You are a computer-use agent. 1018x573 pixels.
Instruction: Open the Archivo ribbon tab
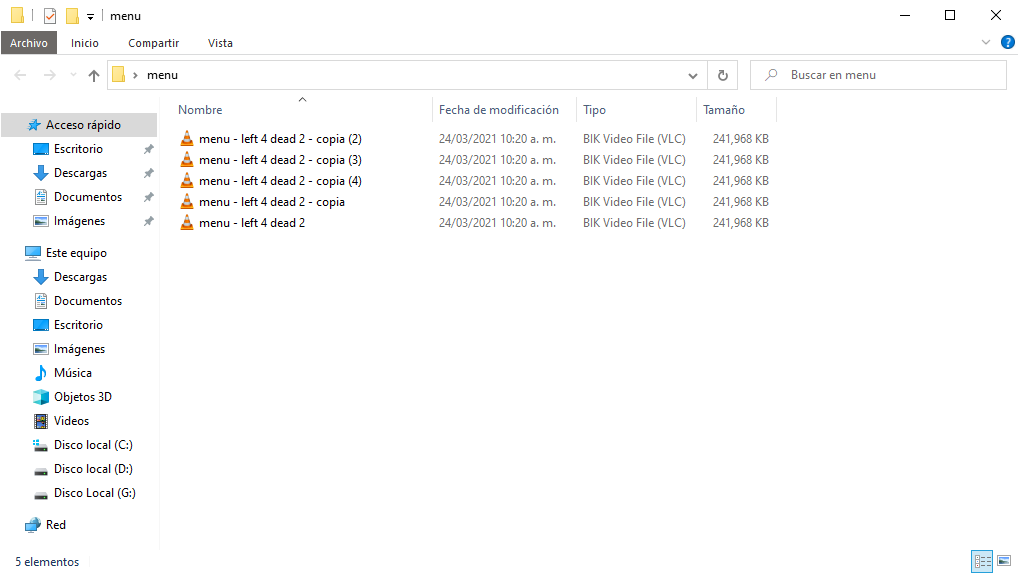coord(29,43)
